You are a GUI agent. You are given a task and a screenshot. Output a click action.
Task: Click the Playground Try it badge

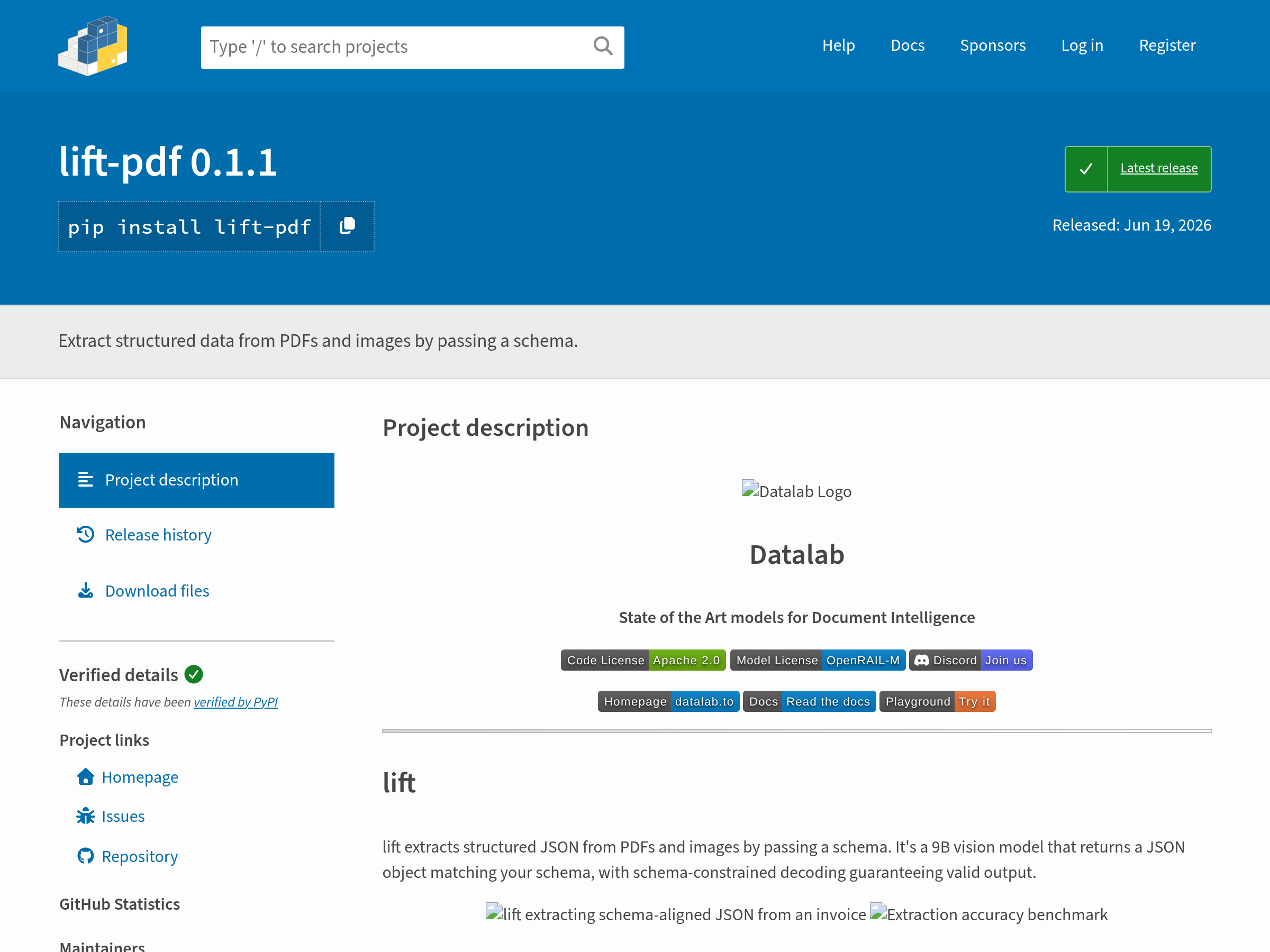(937, 701)
